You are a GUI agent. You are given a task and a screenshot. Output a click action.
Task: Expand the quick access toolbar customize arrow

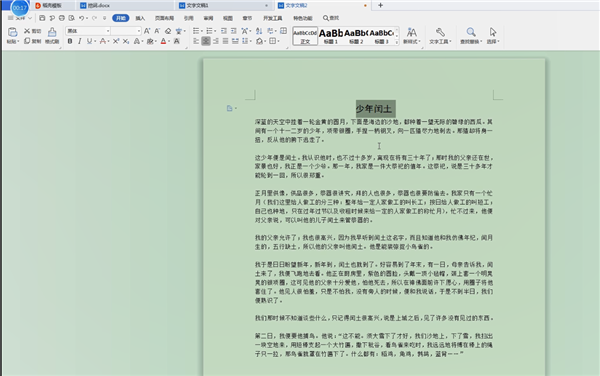[x=104, y=18]
